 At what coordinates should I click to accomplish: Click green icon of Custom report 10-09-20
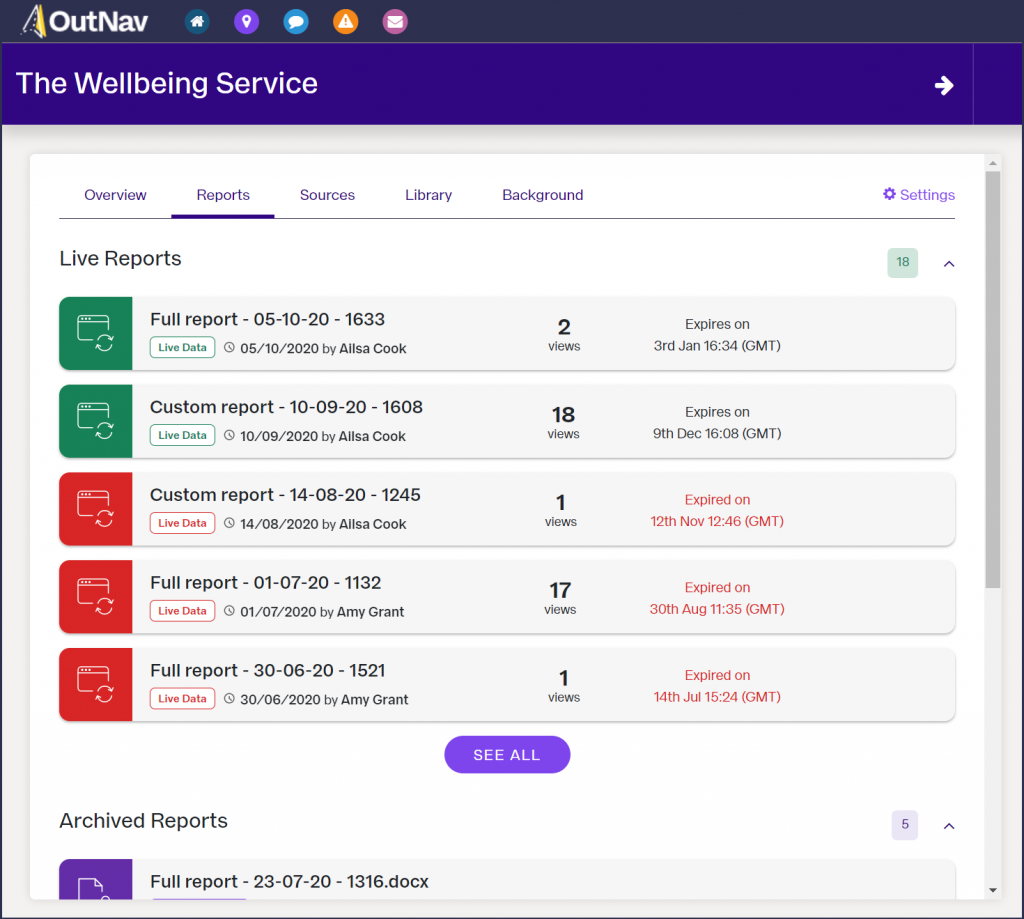pyautogui.click(x=95, y=421)
